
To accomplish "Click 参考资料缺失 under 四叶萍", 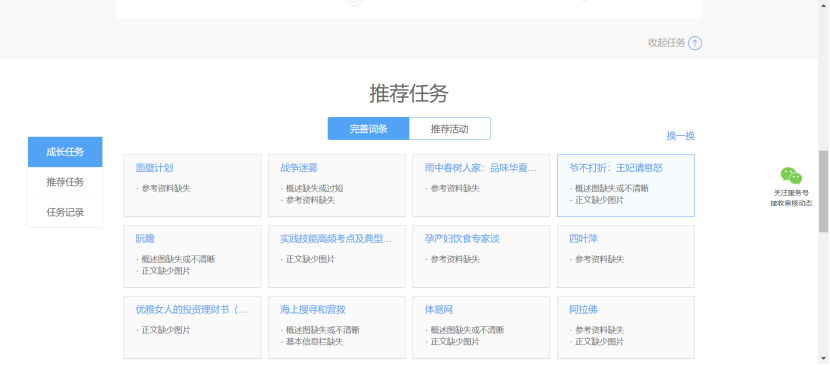I will tap(599, 259).
